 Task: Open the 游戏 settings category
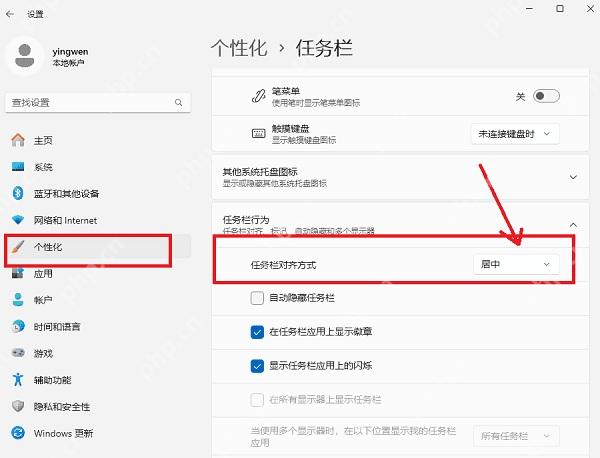click(x=97, y=353)
